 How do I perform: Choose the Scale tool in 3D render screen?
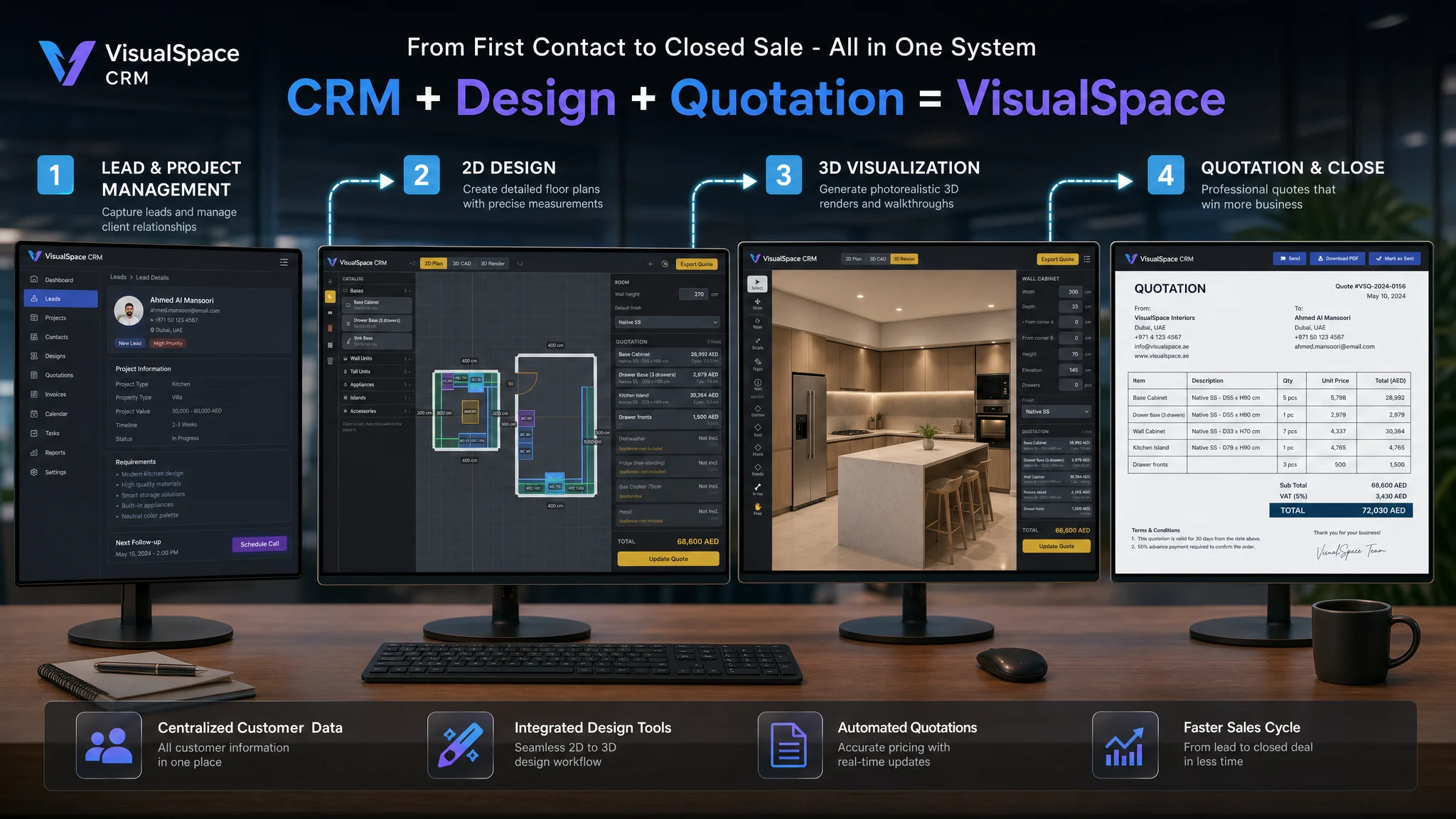pos(757,343)
